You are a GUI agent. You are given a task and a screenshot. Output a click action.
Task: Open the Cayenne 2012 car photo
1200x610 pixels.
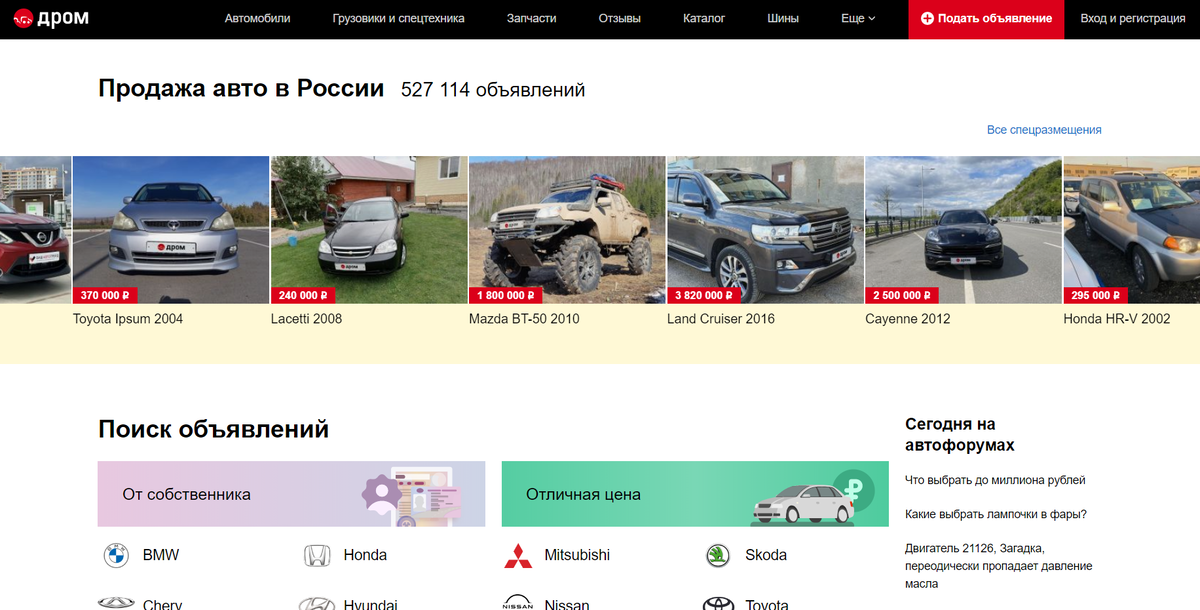(x=963, y=230)
